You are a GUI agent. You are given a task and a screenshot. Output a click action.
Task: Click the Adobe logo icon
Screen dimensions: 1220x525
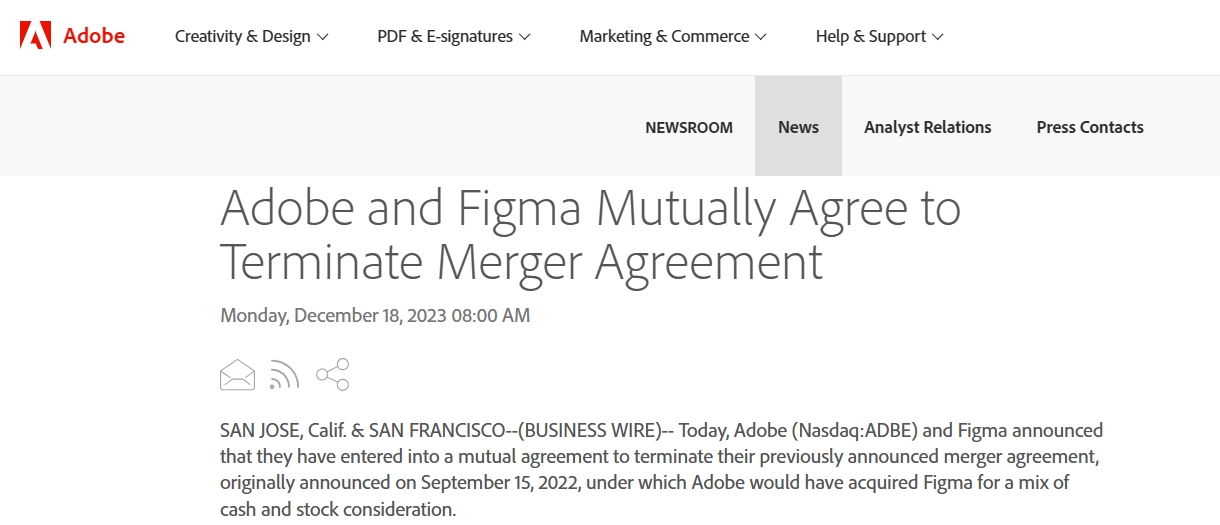click(x=35, y=36)
